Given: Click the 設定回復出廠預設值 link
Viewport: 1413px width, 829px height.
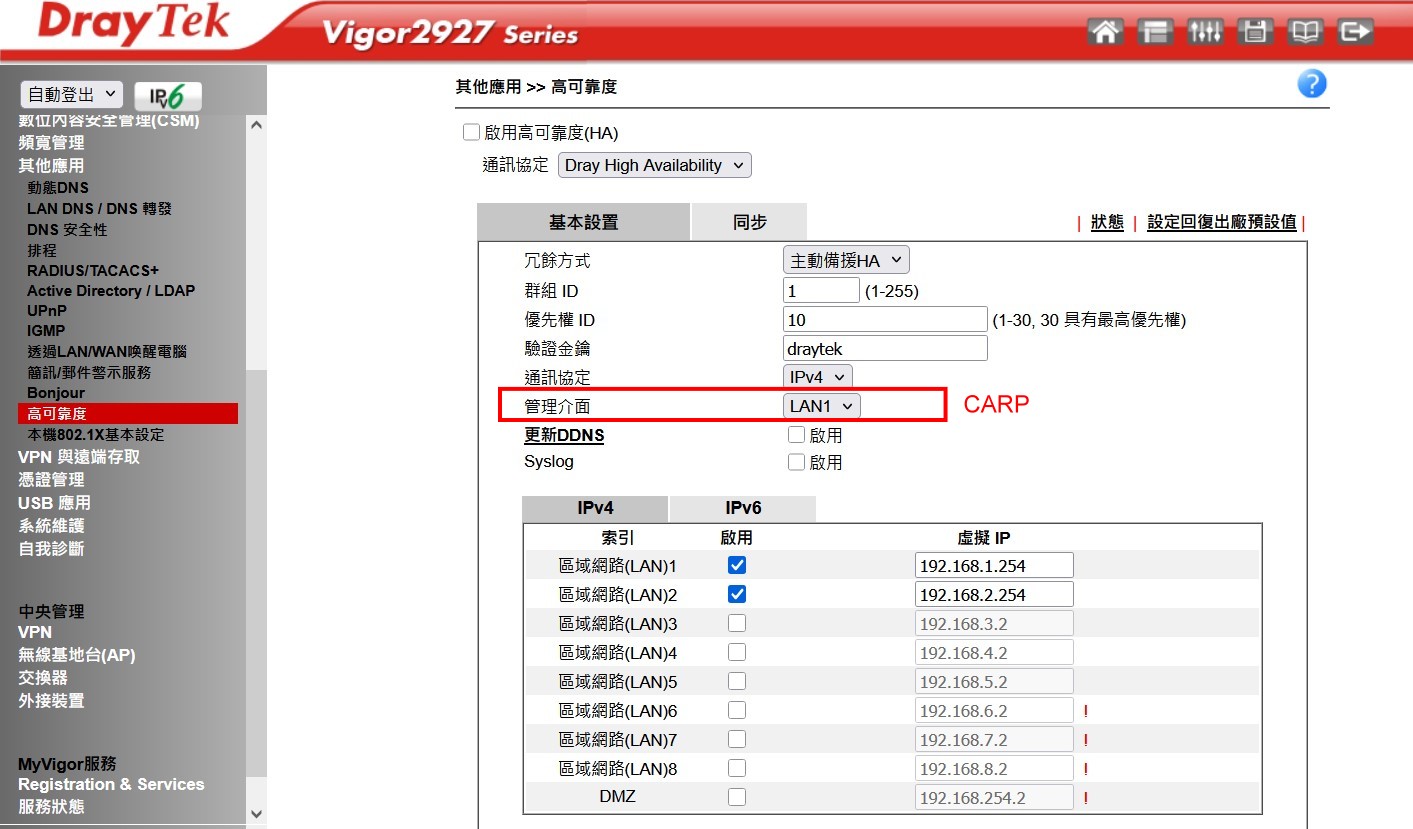Looking at the screenshot, I should pos(1221,222).
